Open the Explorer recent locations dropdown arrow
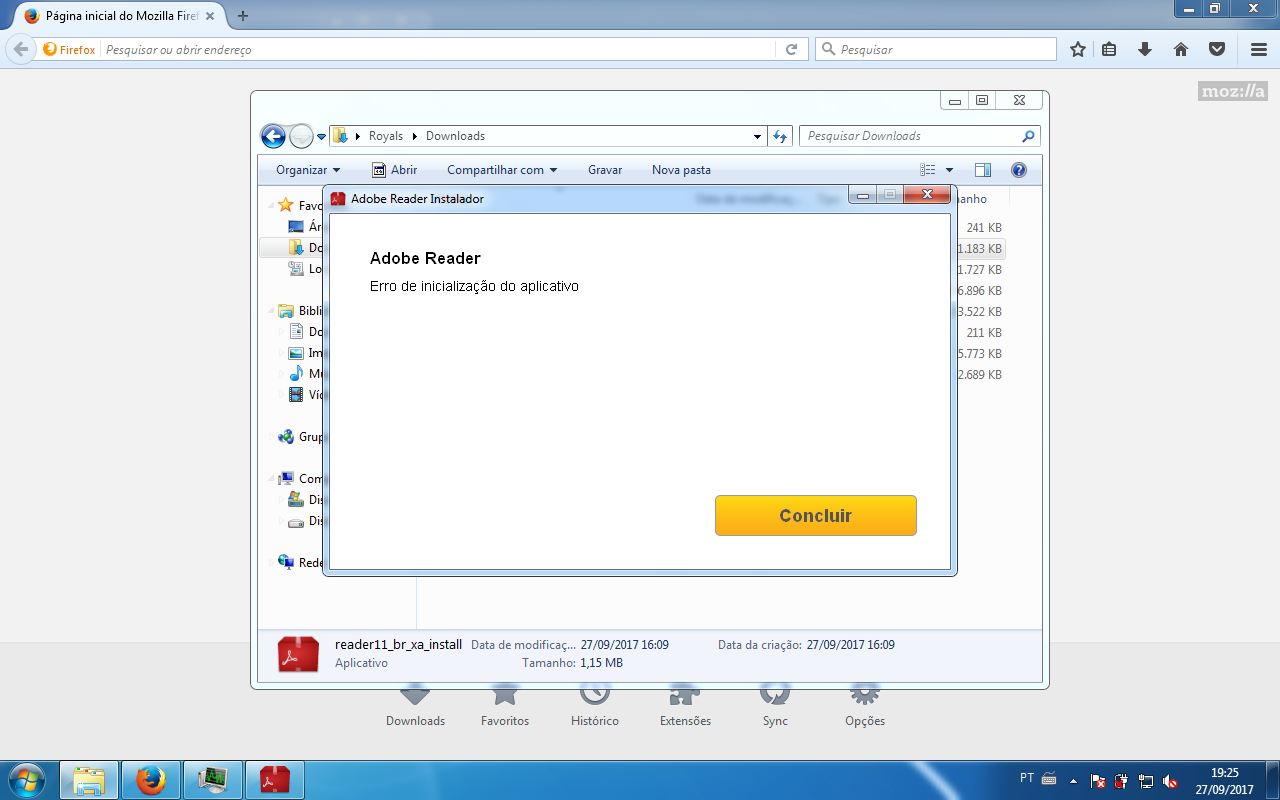Viewport: 1280px width, 800px height. 322,137
